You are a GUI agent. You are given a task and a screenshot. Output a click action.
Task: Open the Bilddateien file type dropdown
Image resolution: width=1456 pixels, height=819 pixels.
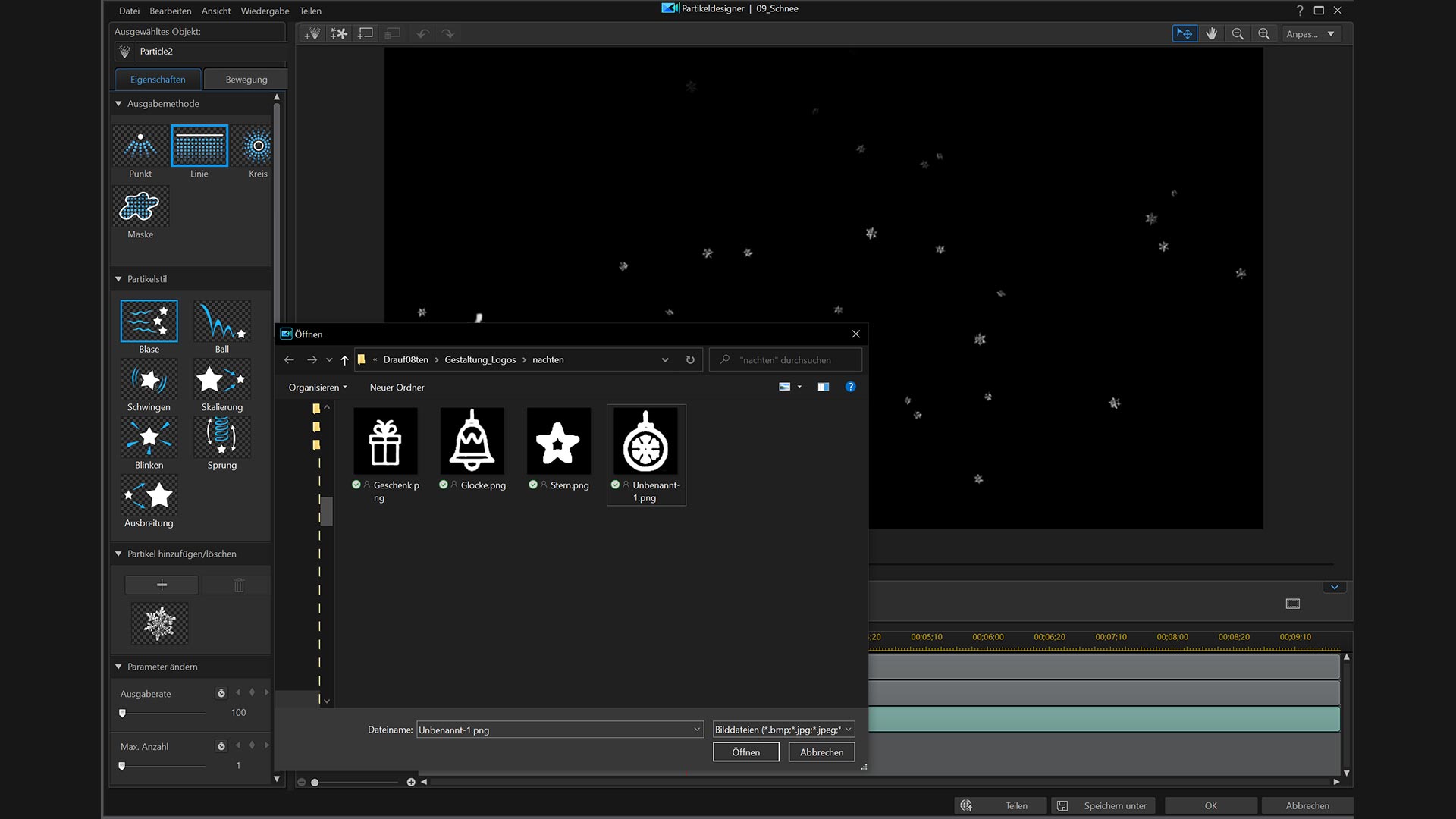point(783,730)
